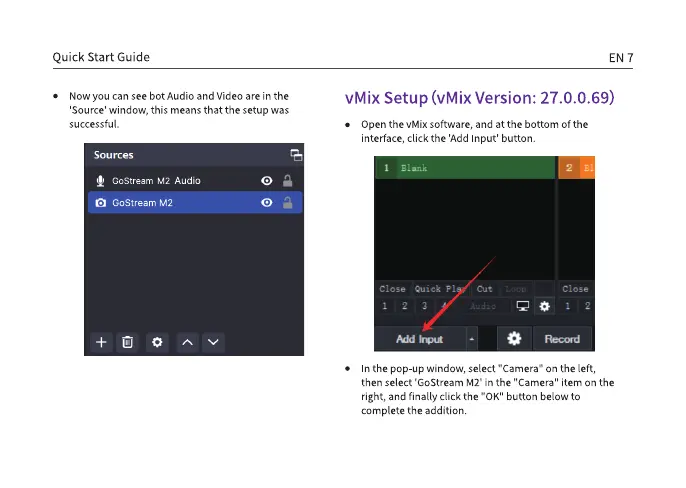The height and width of the screenshot is (488, 686).
Task: Open source properties gear in Sources panel
Action: pos(156,342)
